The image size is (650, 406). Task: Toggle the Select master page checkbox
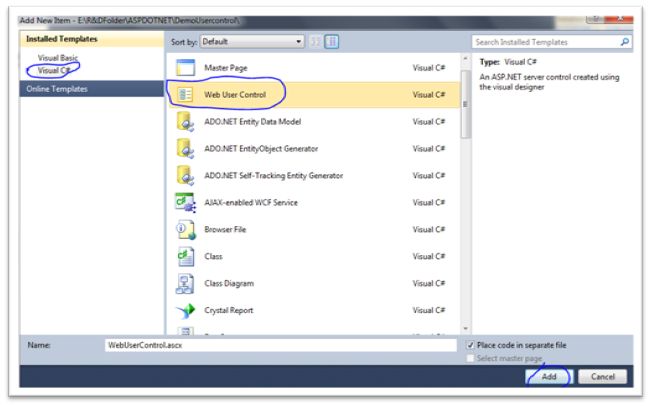point(470,358)
